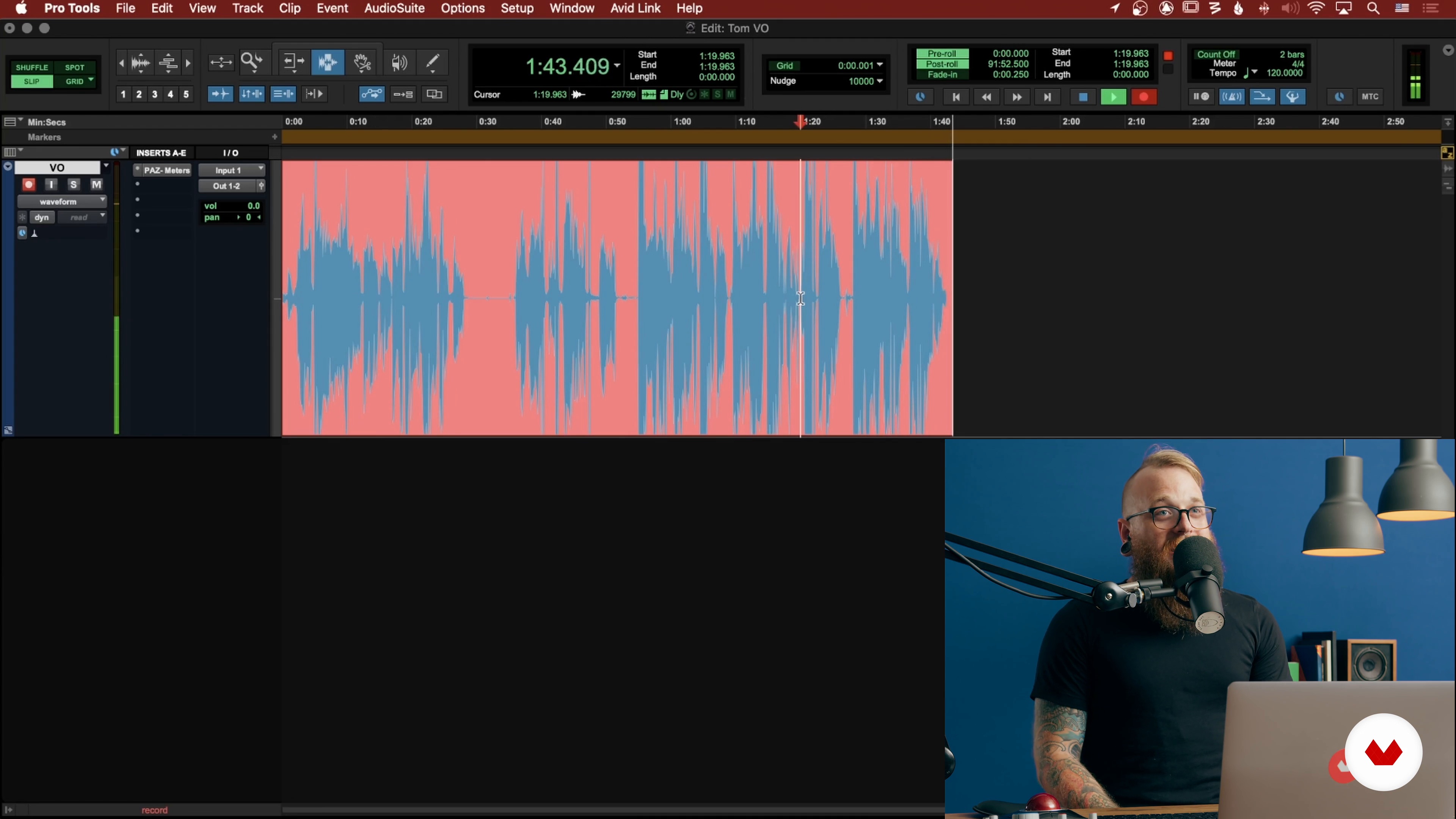Click the horizontal zoom out arrow
The height and width of the screenshot is (819, 1456).
(121, 63)
